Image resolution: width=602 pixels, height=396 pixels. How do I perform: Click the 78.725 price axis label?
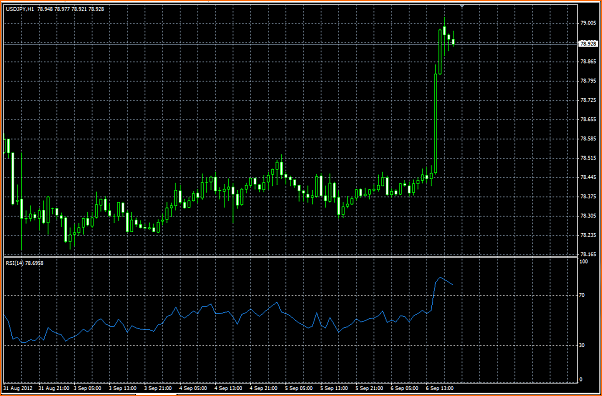587,100
